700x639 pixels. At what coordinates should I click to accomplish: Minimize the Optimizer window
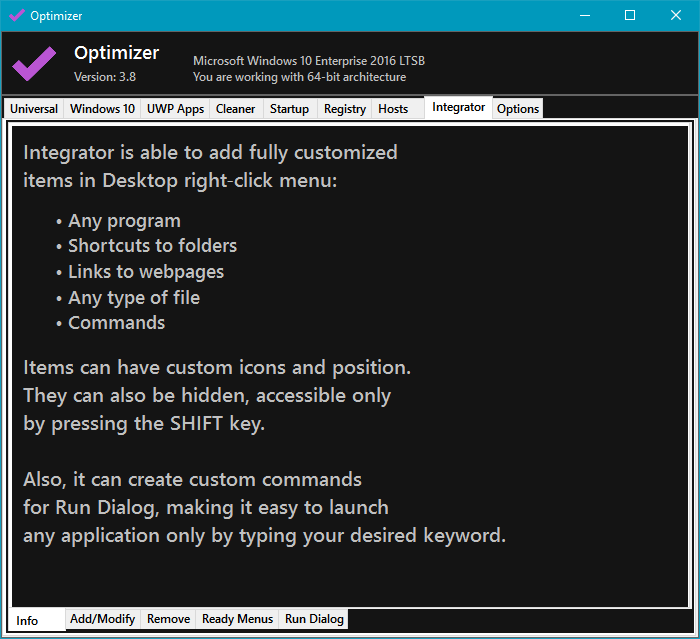point(584,15)
